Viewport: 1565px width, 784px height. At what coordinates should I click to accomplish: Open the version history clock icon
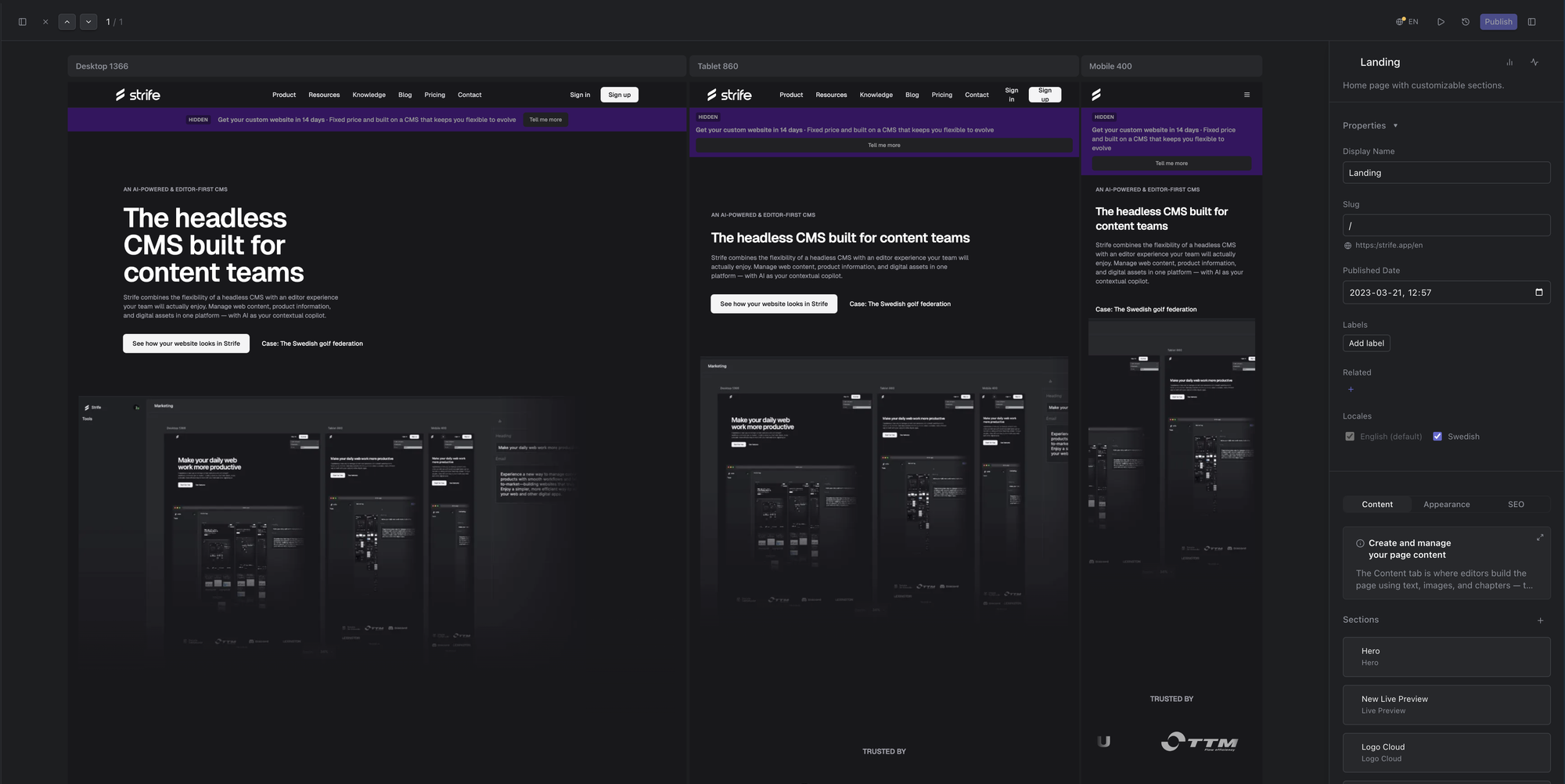1466,22
